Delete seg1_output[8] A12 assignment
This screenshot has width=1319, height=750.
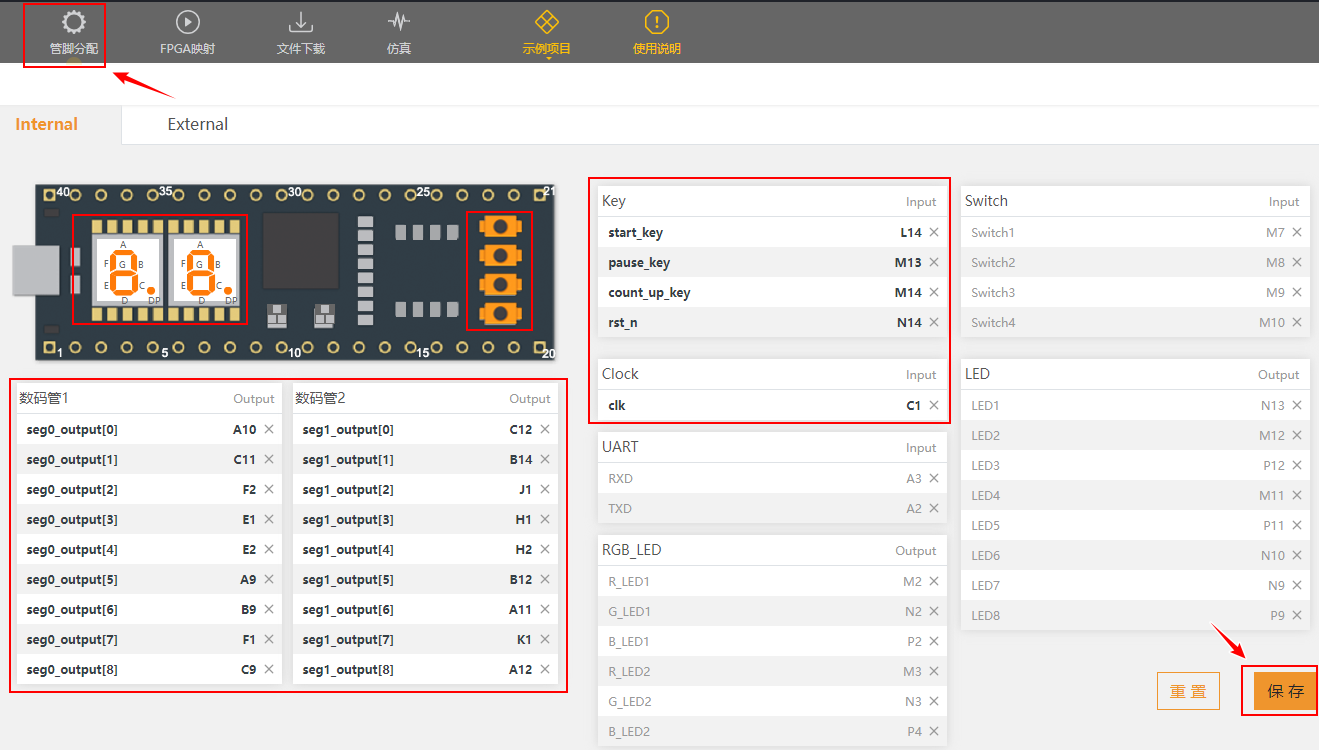(x=545, y=670)
